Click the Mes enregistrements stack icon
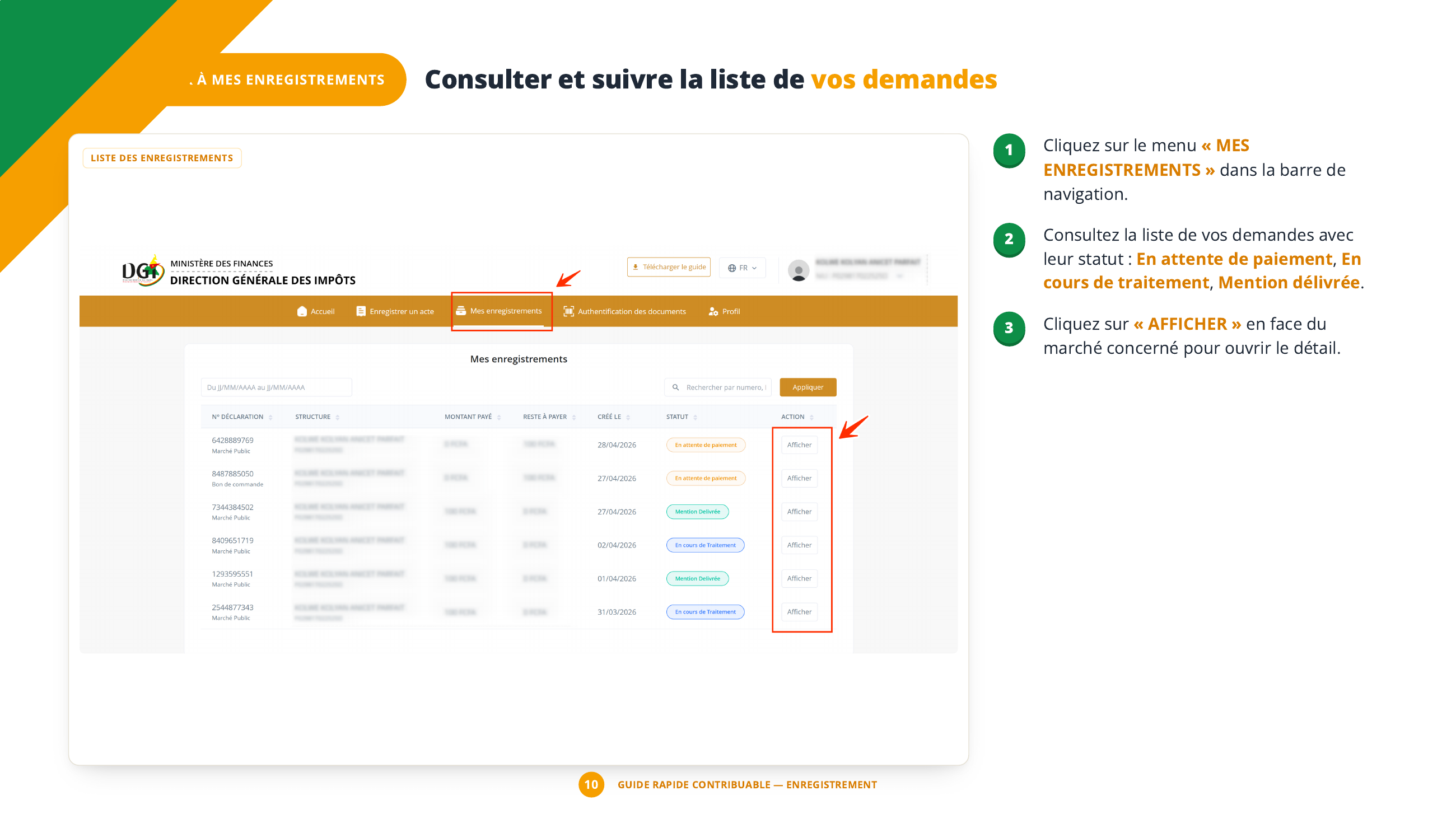Image resolution: width=1456 pixels, height=819 pixels. (x=461, y=311)
